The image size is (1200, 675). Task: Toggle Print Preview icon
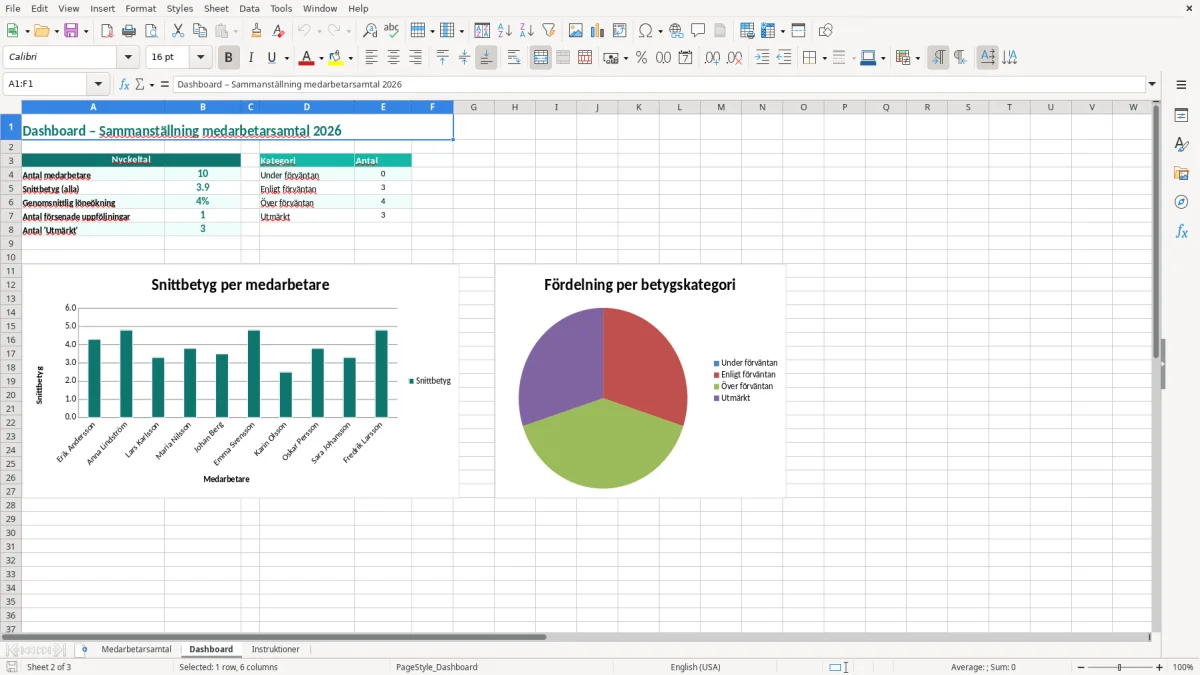(x=150, y=31)
